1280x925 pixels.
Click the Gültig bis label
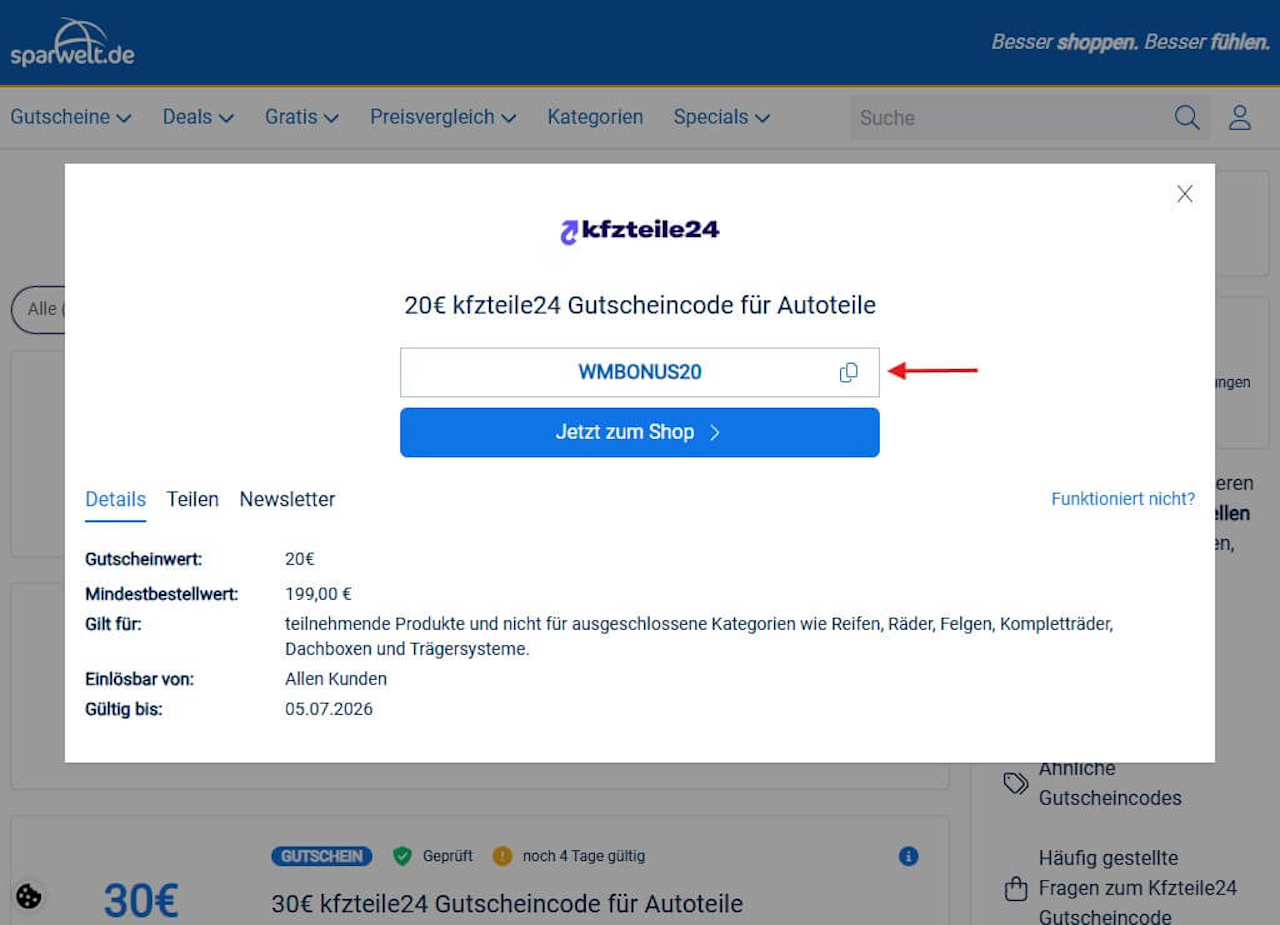tap(124, 709)
